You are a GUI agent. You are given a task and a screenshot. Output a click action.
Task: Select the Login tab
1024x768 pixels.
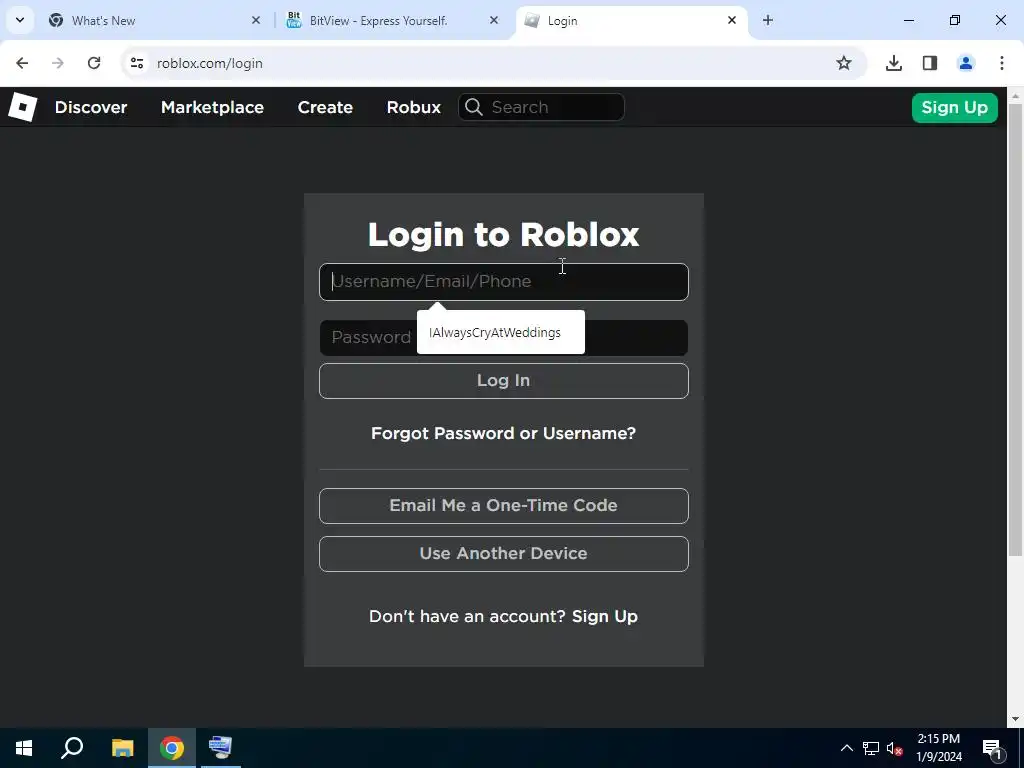(632, 20)
